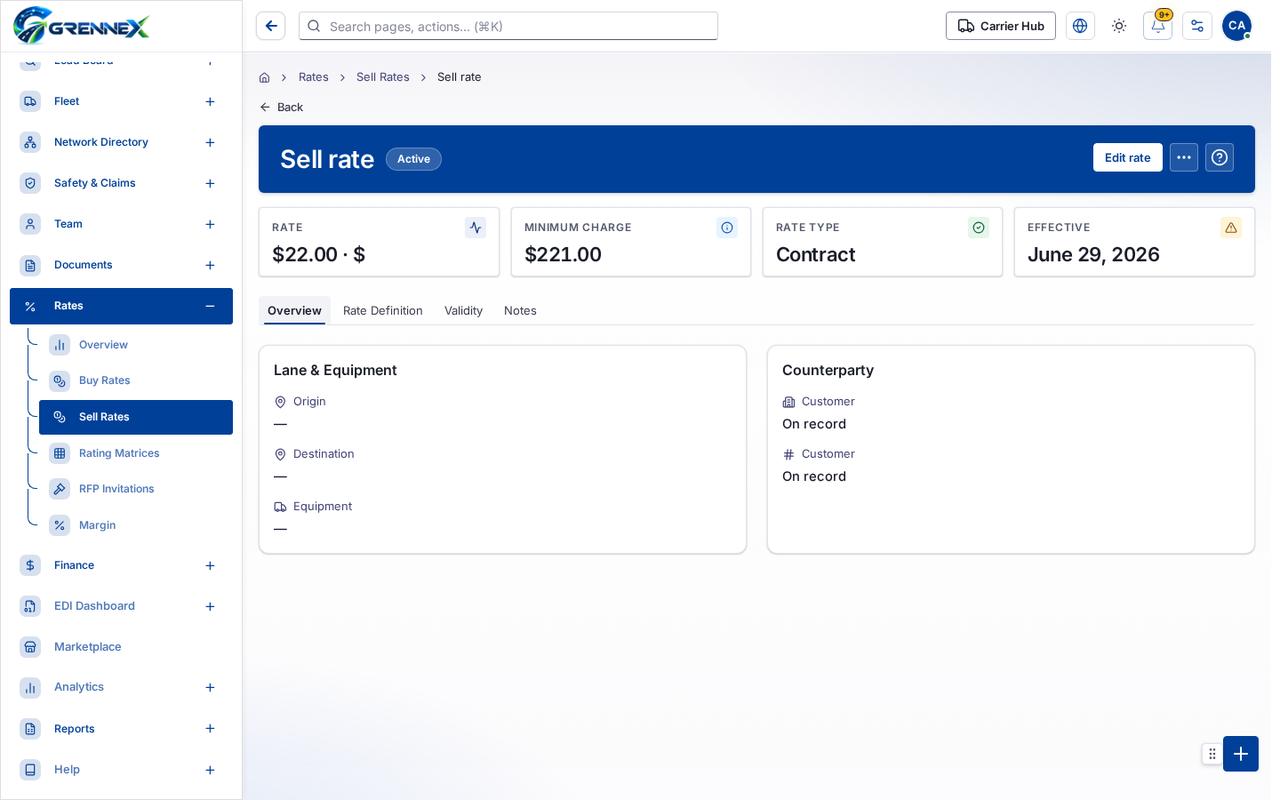Focus the search pages and actions field
This screenshot has width=1280, height=800.
click(508, 26)
